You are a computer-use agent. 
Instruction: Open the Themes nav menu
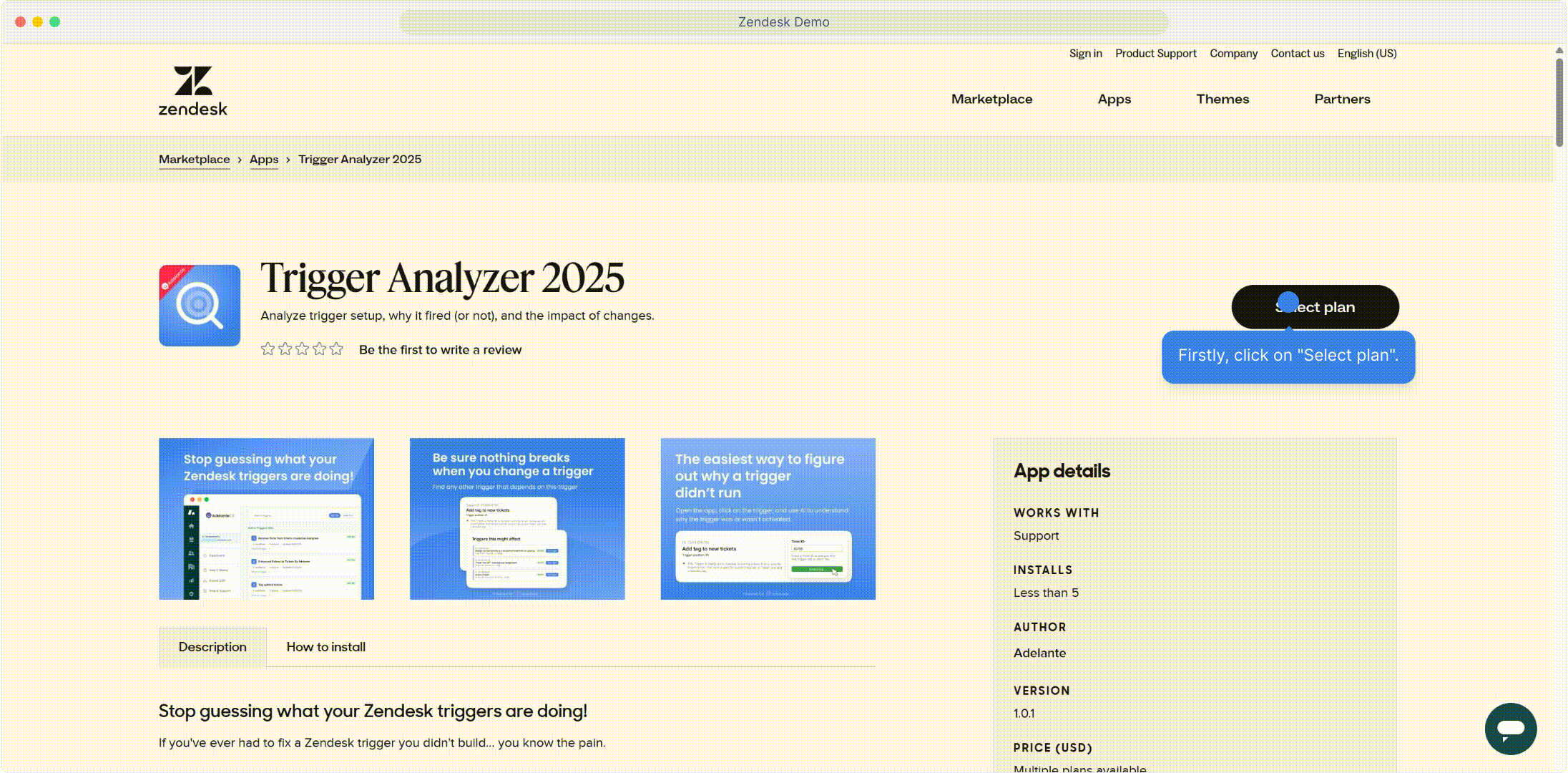click(x=1222, y=99)
